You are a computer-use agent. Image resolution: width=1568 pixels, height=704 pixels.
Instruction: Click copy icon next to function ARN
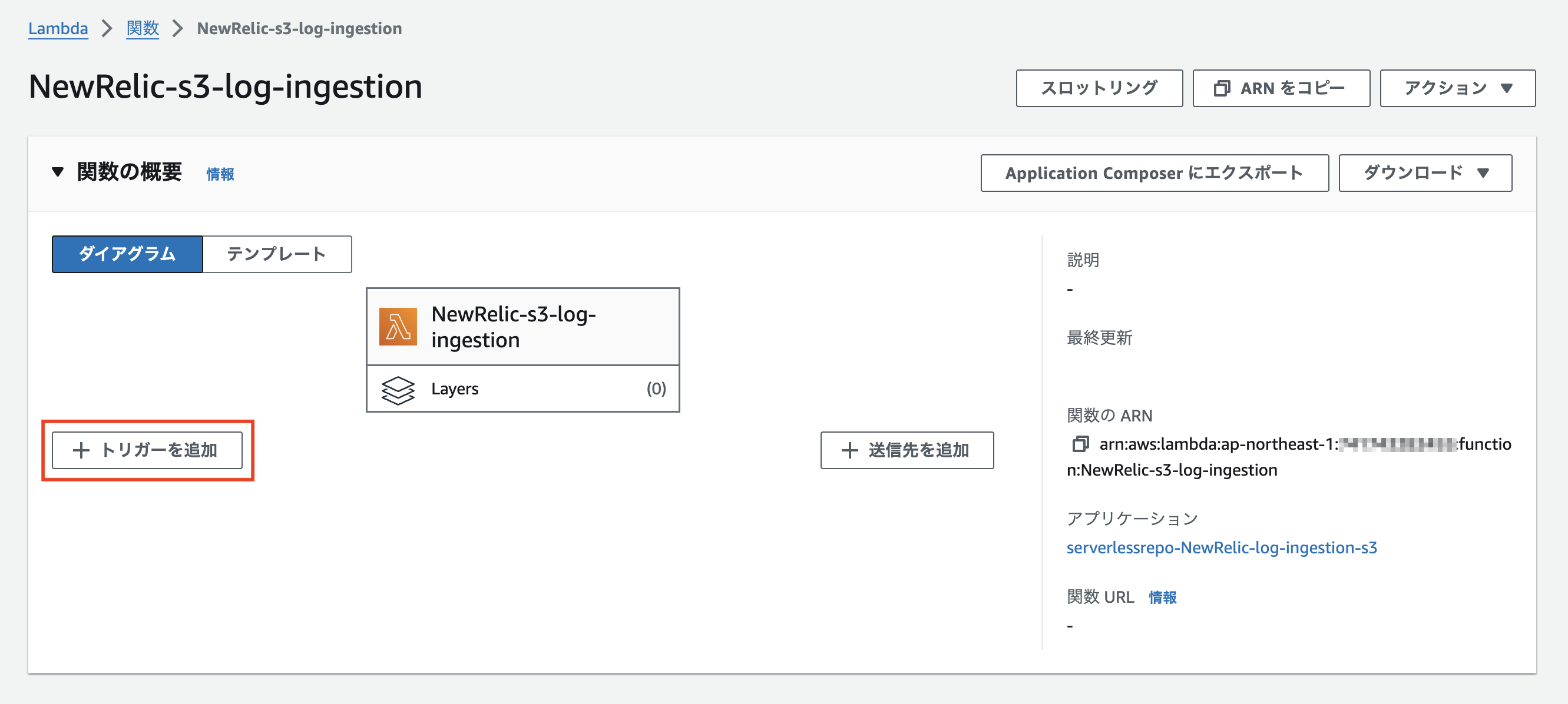pos(1080,444)
